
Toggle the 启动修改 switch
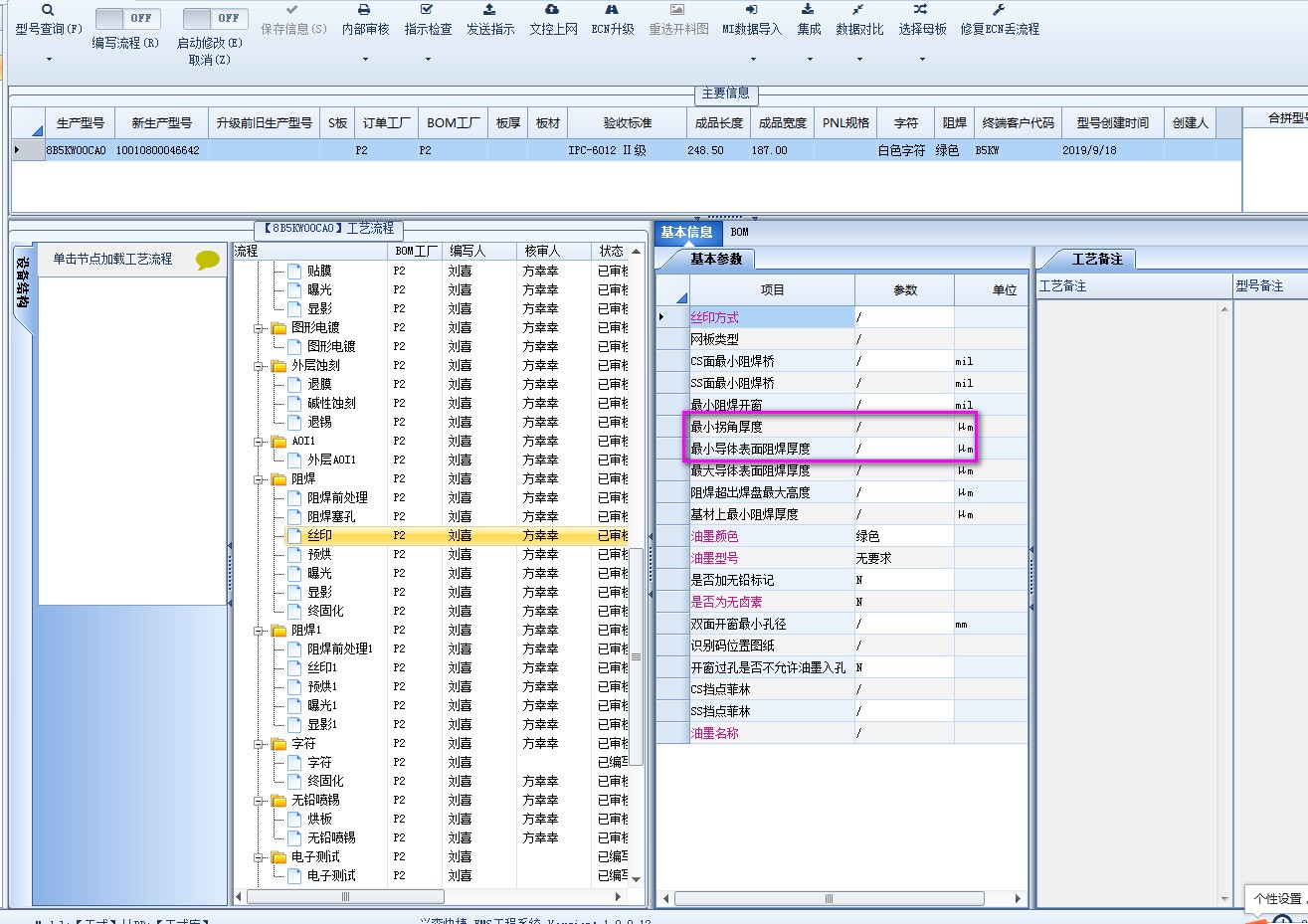coord(214,18)
